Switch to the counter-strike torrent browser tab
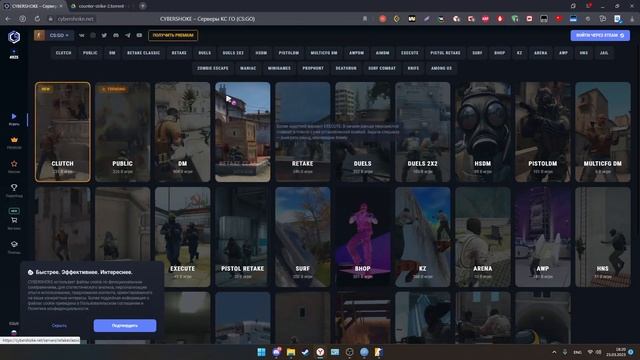Viewport: 640px width, 360px height. tap(100, 6)
